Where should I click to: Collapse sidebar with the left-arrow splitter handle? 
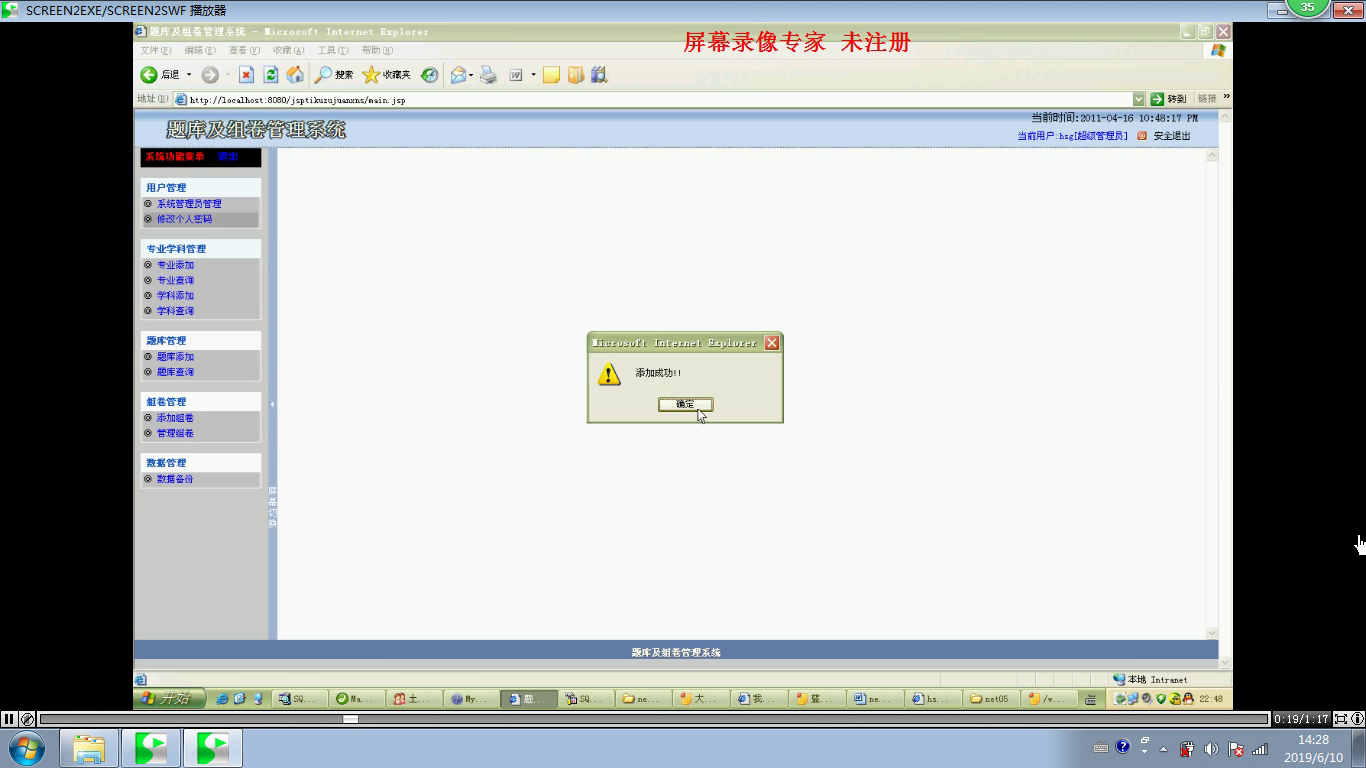tap(272, 404)
